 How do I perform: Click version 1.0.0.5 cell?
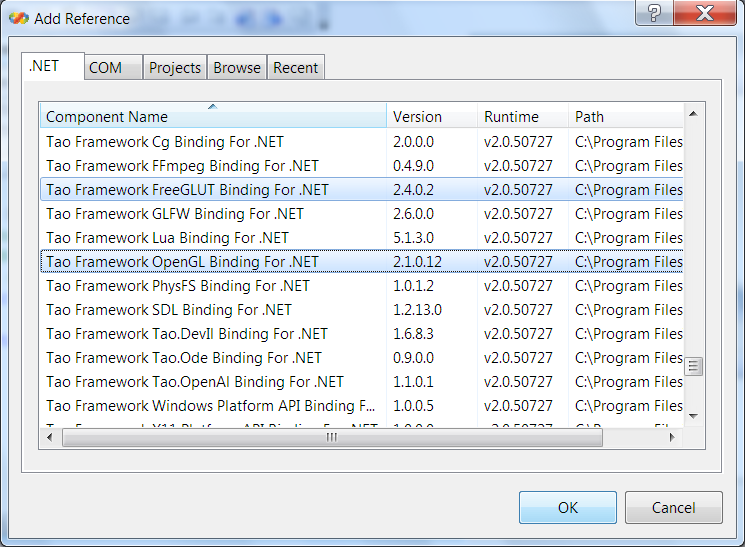coord(413,406)
